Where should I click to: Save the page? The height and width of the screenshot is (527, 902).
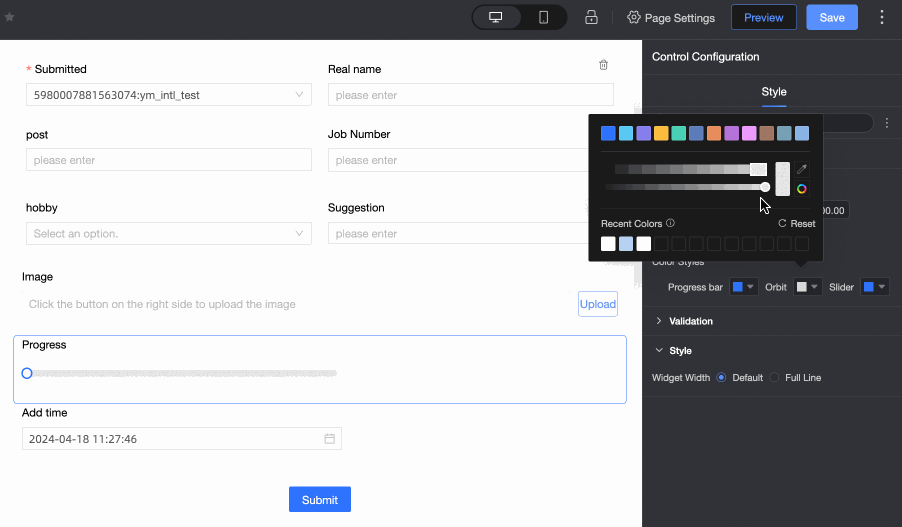832,17
